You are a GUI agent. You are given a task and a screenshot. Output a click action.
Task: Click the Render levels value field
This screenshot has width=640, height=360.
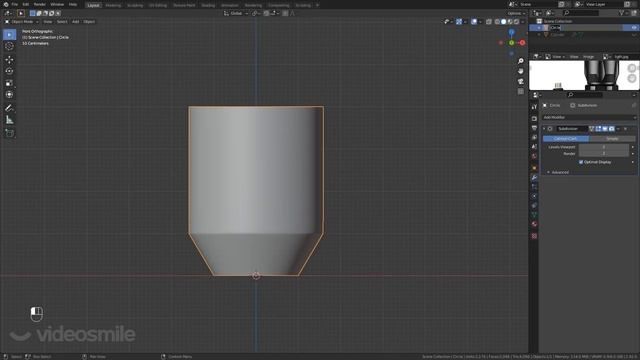coord(604,153)
